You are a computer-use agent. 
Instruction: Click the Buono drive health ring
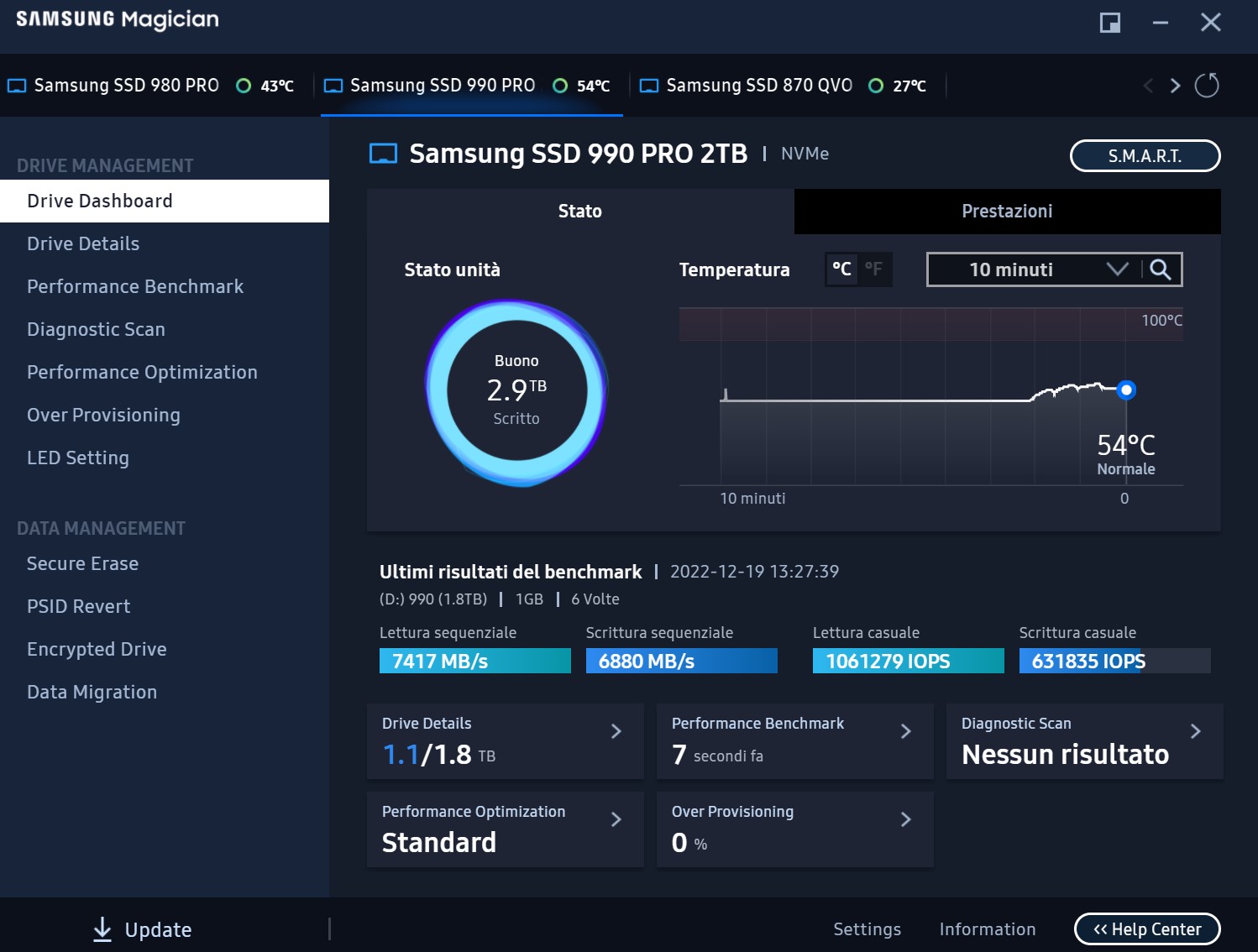pyautogui.click(x=516, y=392)
